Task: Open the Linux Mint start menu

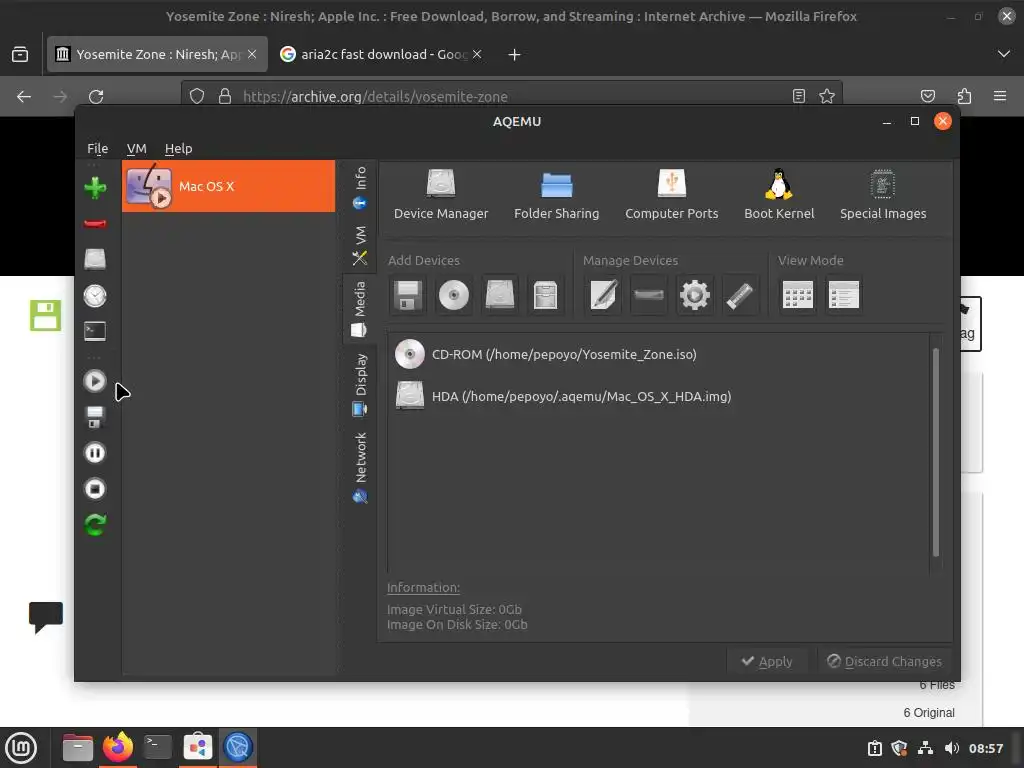Action: point(22,747)
